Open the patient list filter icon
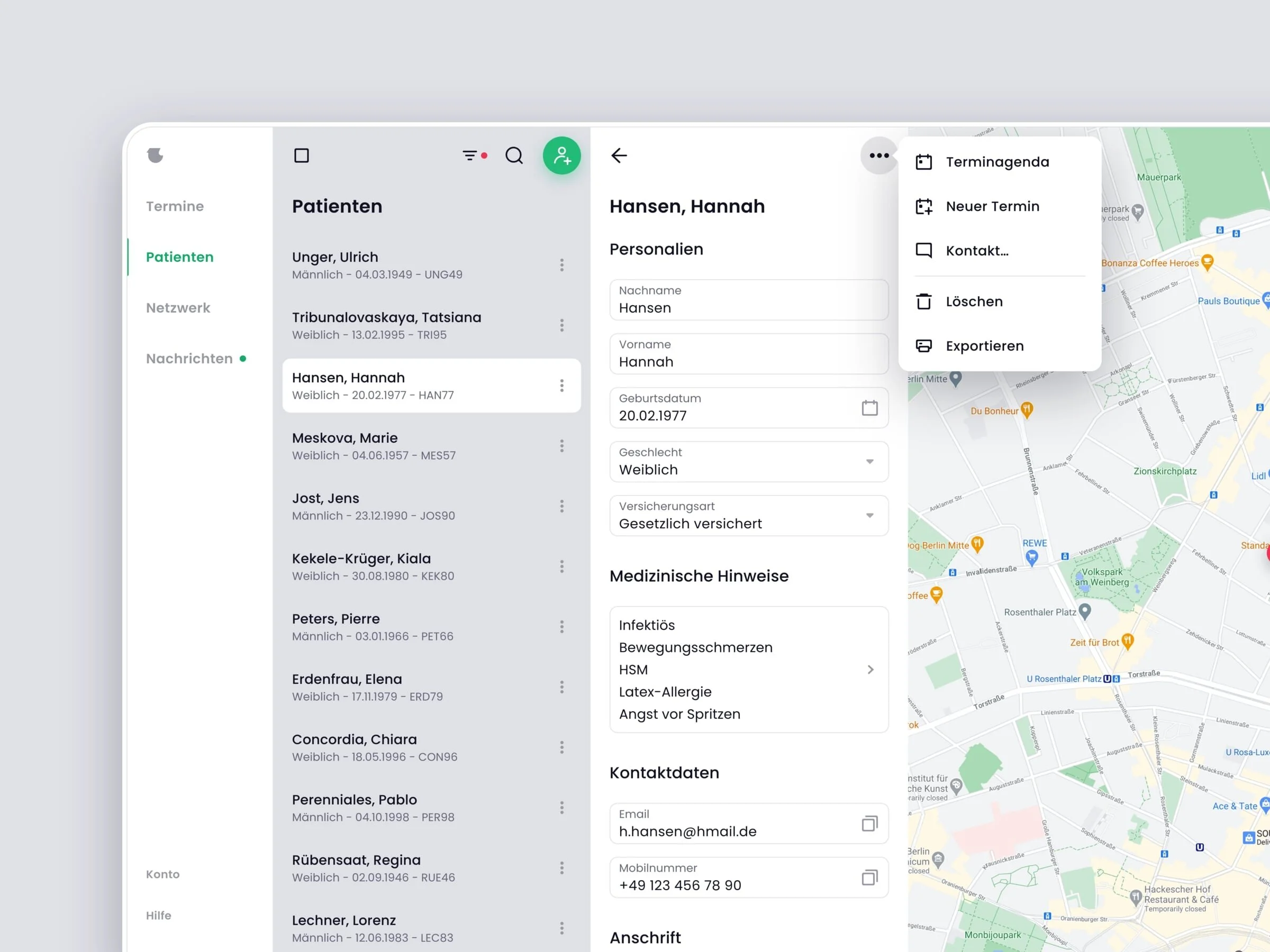Image resolution: width=1270 pixels, height=952 pixels. click(x=470, y=155)
